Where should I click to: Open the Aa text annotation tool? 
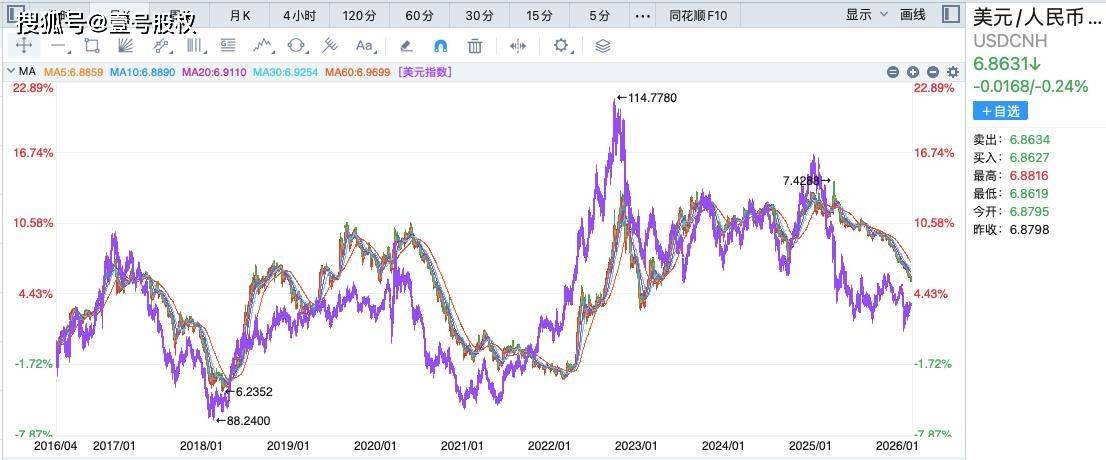click(x=364, y=45)
